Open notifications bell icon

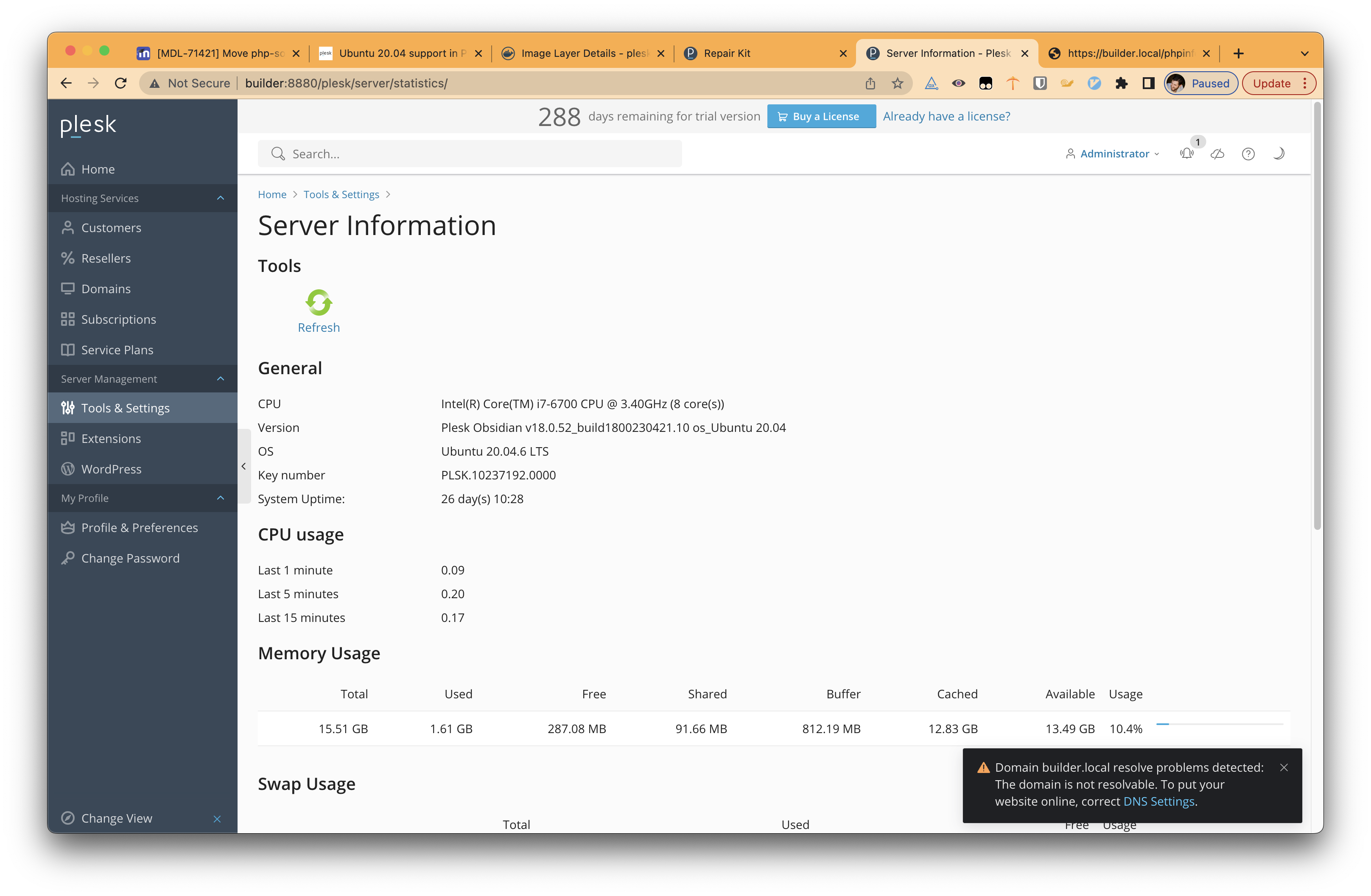[1186, 153]
